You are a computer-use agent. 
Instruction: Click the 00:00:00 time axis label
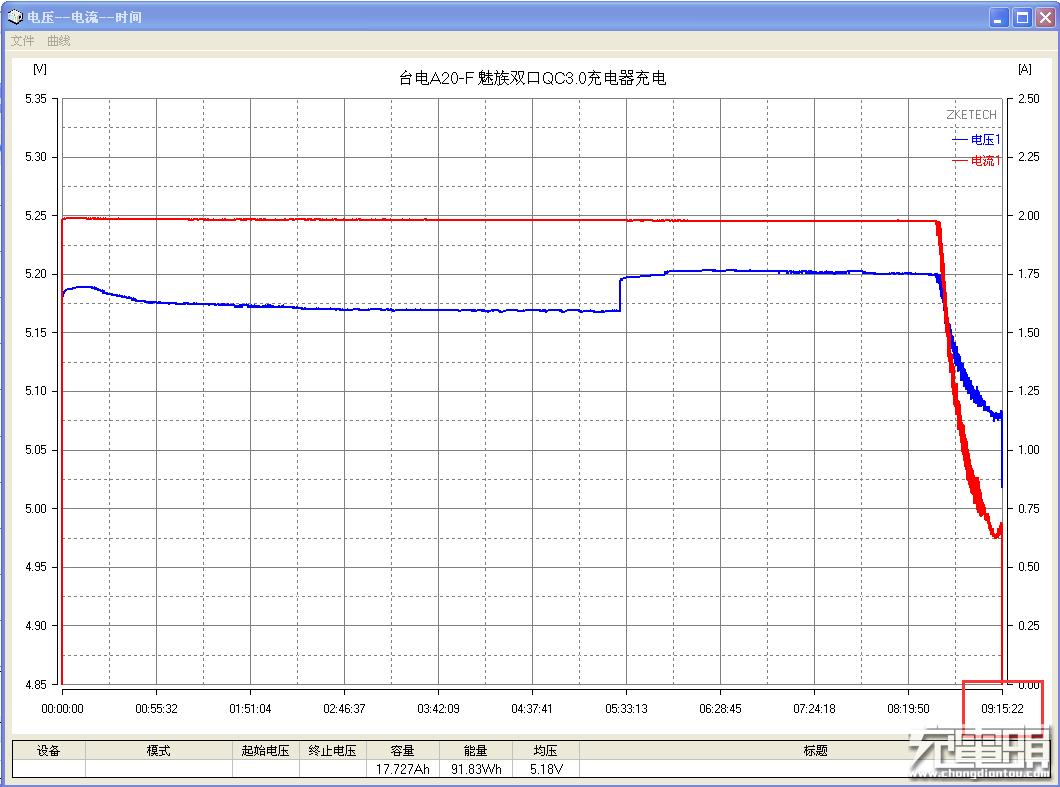(x=62, y=709)
